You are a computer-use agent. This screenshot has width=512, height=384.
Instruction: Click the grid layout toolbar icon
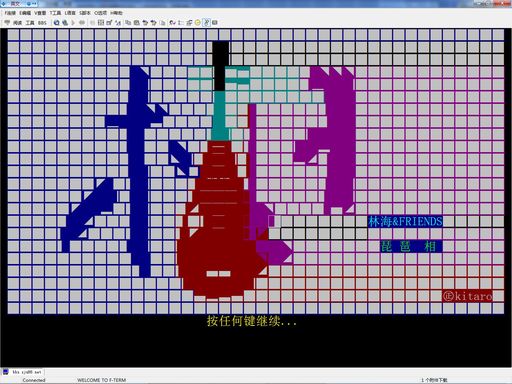(101, 23)
